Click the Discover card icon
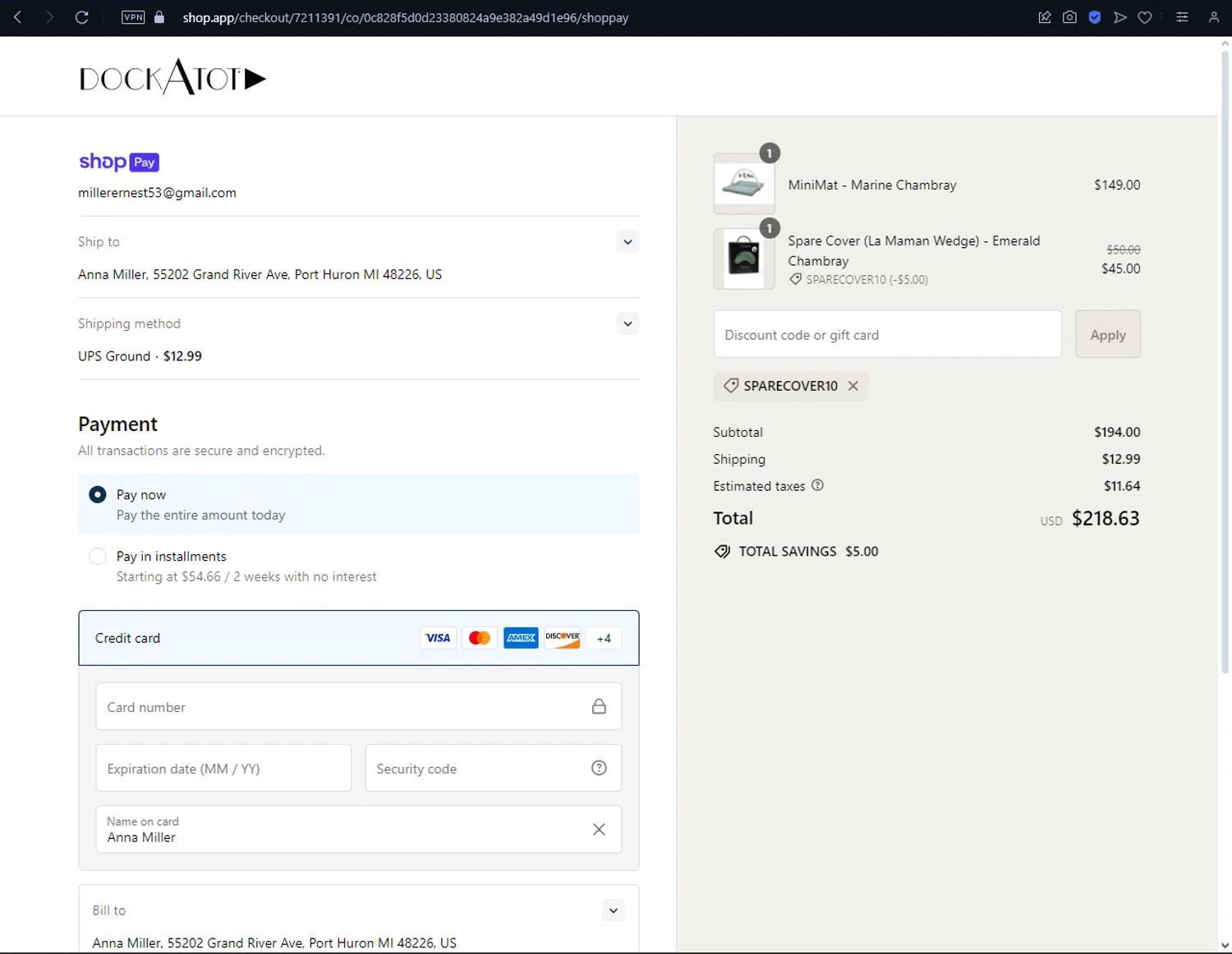 click(x=563, y=638)
